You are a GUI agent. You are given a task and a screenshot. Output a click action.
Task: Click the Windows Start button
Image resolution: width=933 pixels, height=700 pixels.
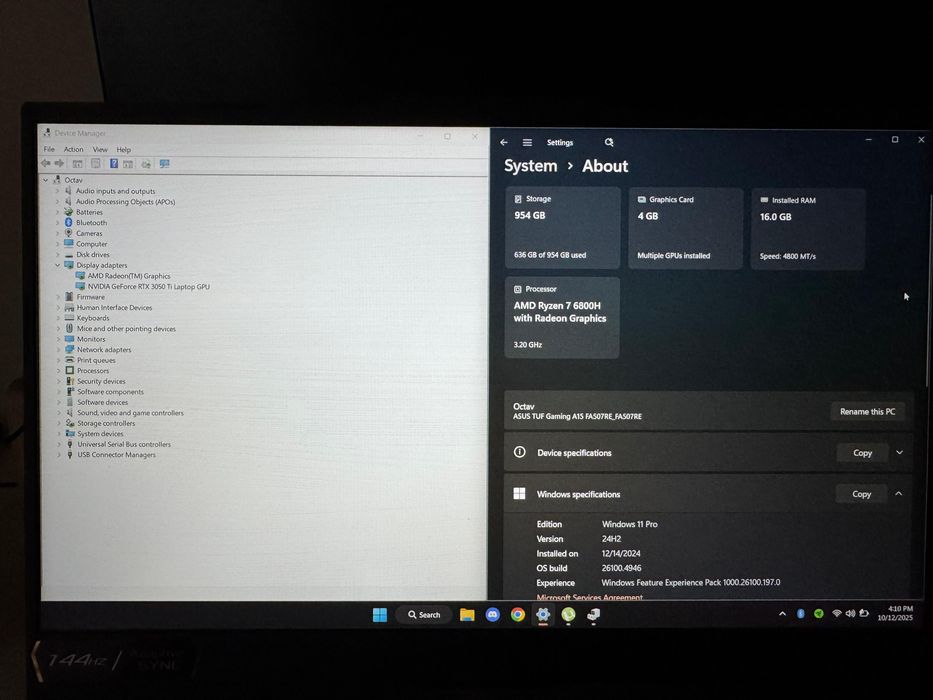pyautogui.click(x=380, y=615)
